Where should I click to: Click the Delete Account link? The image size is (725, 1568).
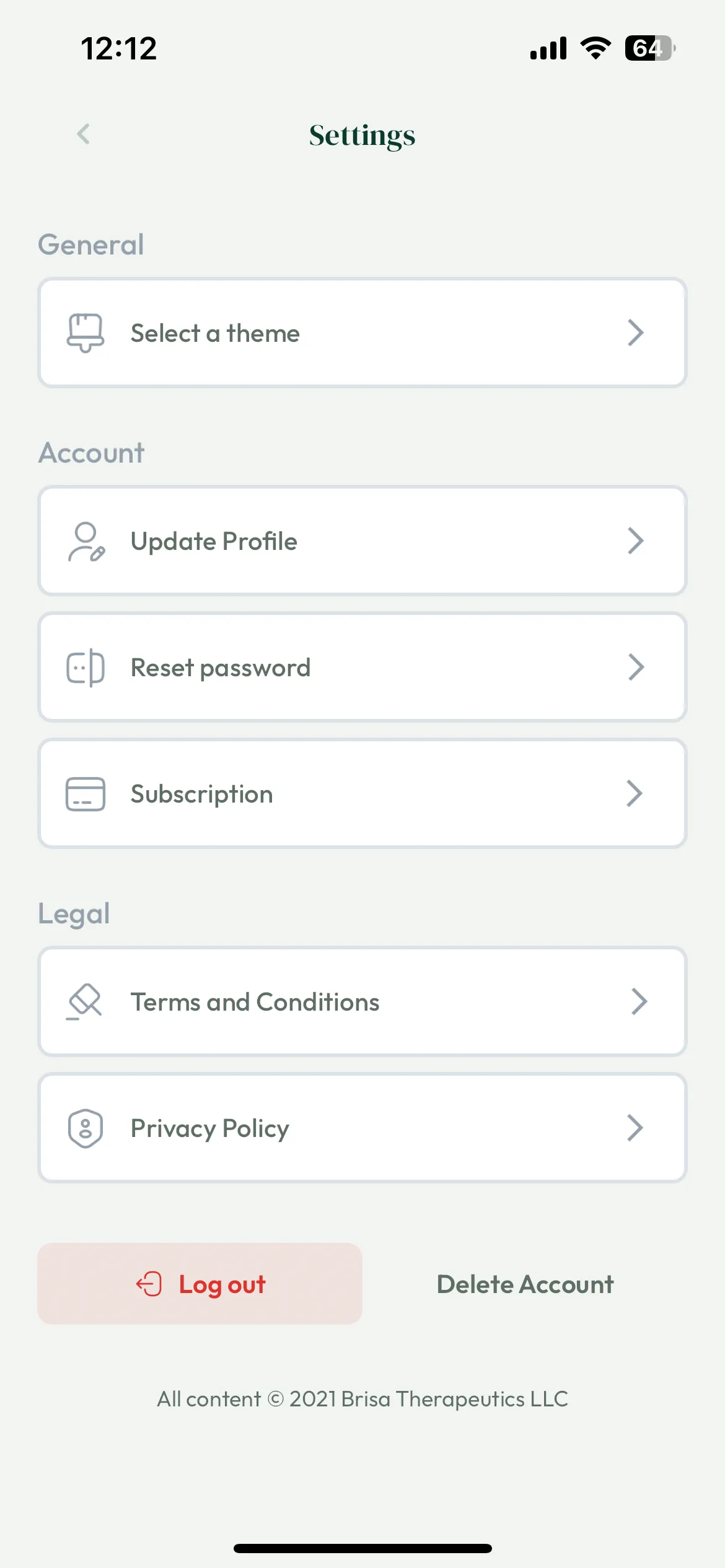point(525,1284)
